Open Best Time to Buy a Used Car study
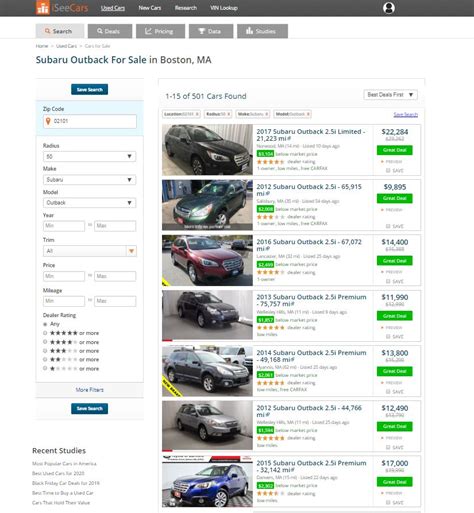Screen dimensions: 474x513 [x=63, y=493]
